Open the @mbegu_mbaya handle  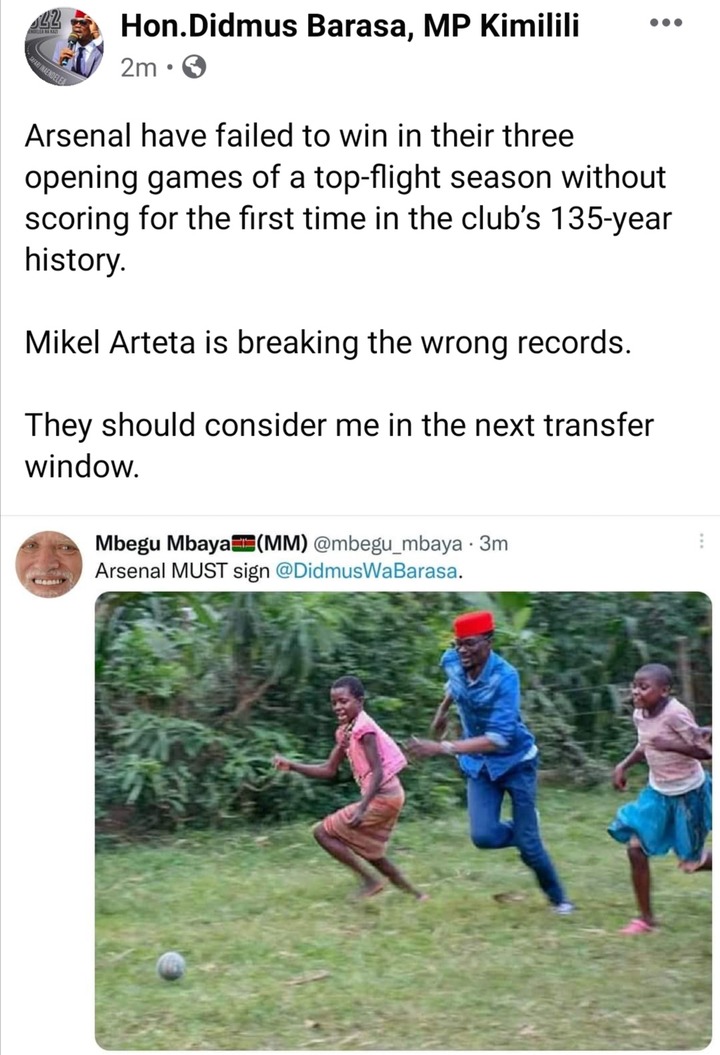click(388, 543)
